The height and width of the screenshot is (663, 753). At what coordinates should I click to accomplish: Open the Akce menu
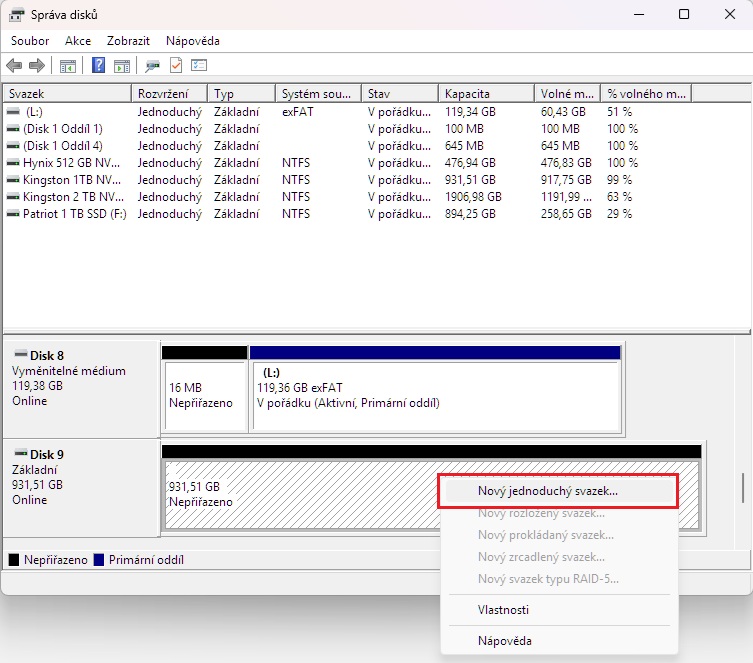pyautogui.click(x=78, y=41)
